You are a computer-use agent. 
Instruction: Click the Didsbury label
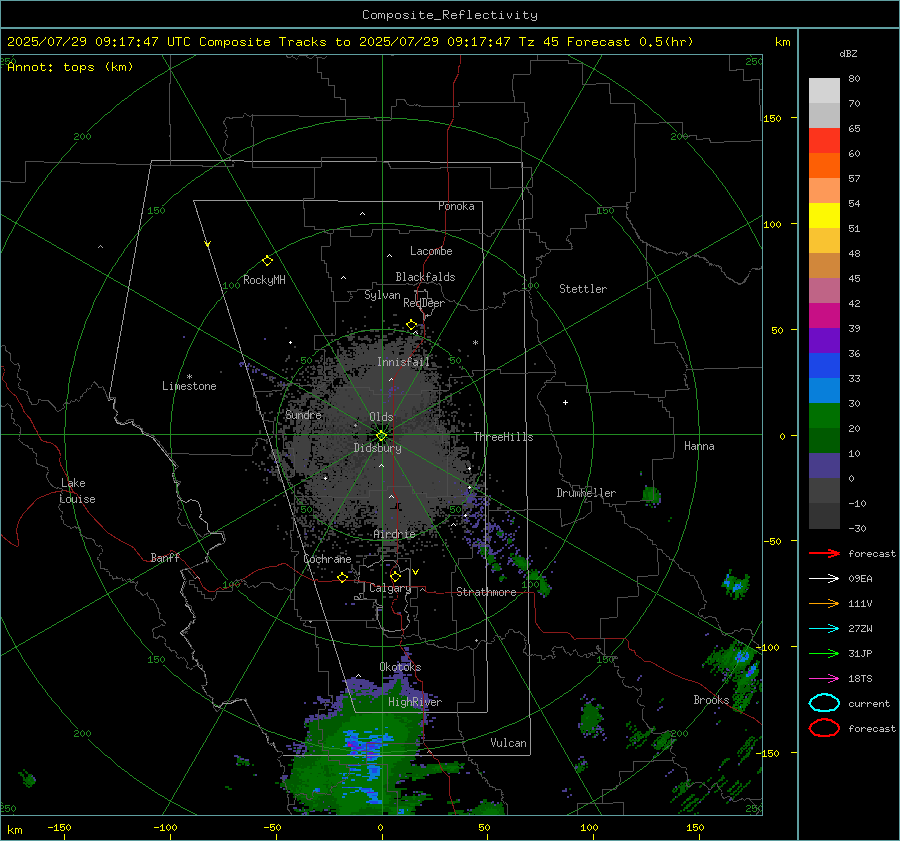pyautogui.click(x=377, y=448)
